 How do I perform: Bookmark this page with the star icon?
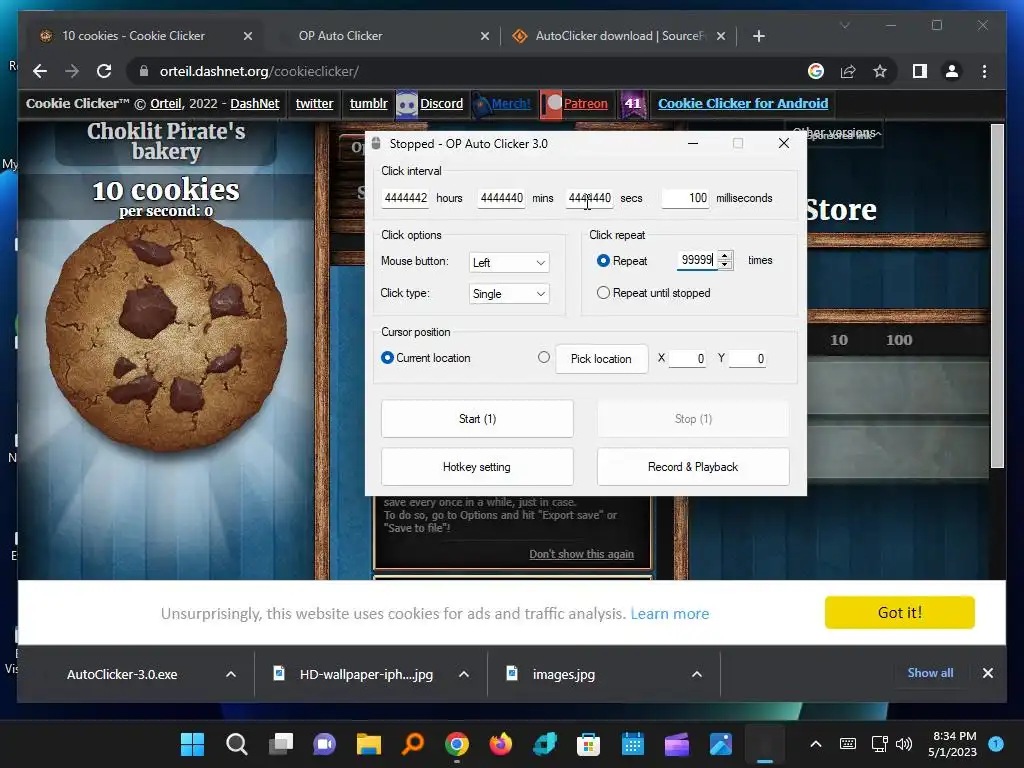point(880,71)
